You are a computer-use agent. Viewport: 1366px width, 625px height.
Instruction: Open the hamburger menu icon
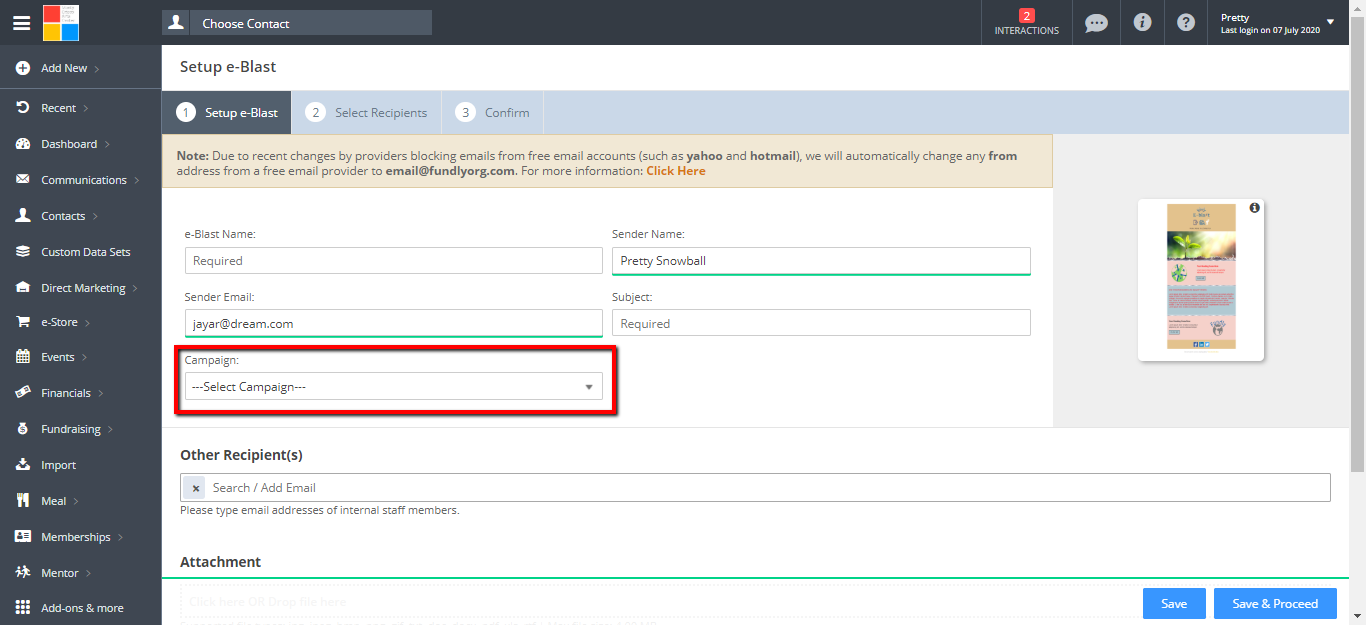pos(21,23)
